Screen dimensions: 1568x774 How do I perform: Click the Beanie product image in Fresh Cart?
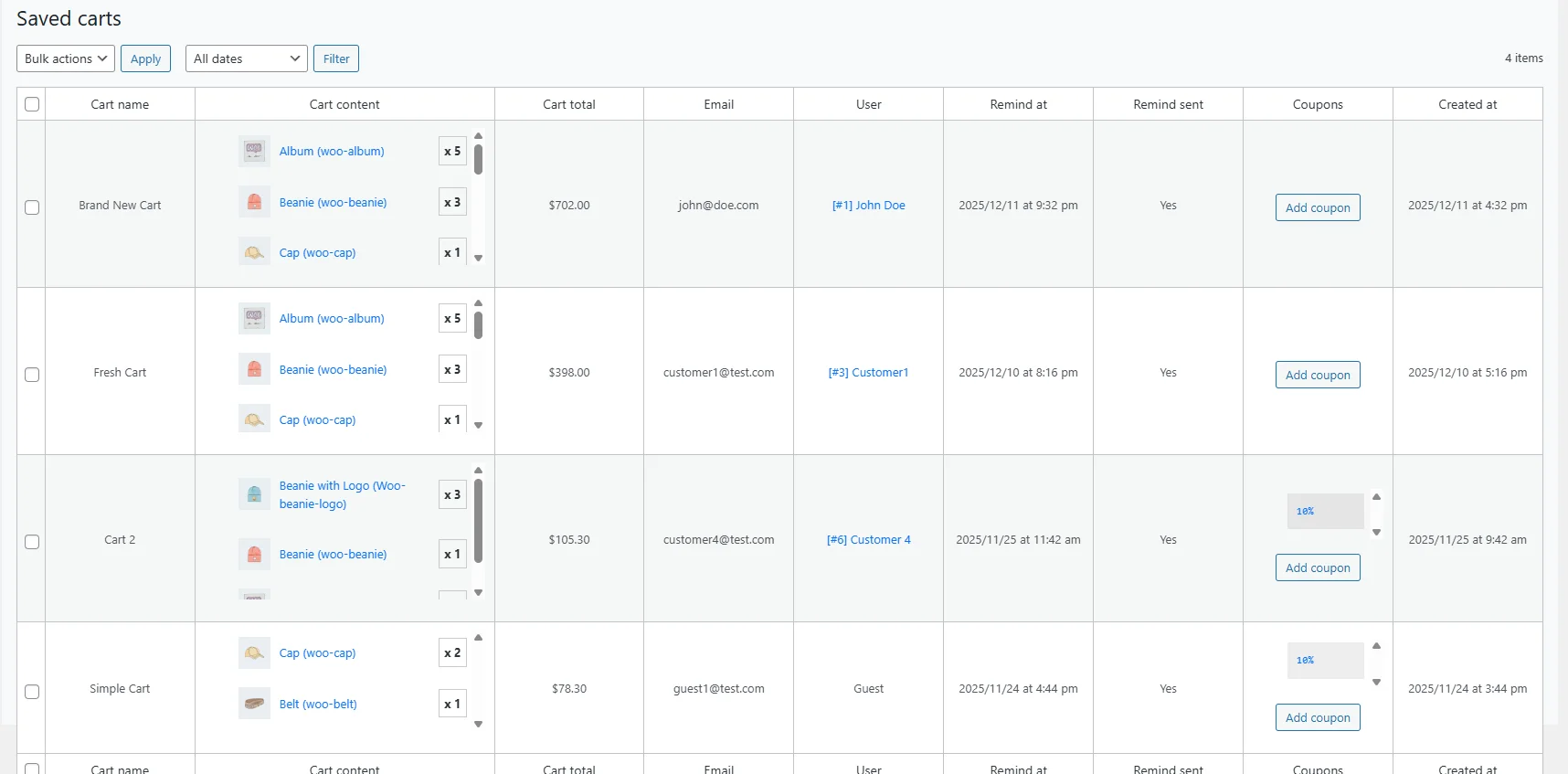(x=254, y=369)
